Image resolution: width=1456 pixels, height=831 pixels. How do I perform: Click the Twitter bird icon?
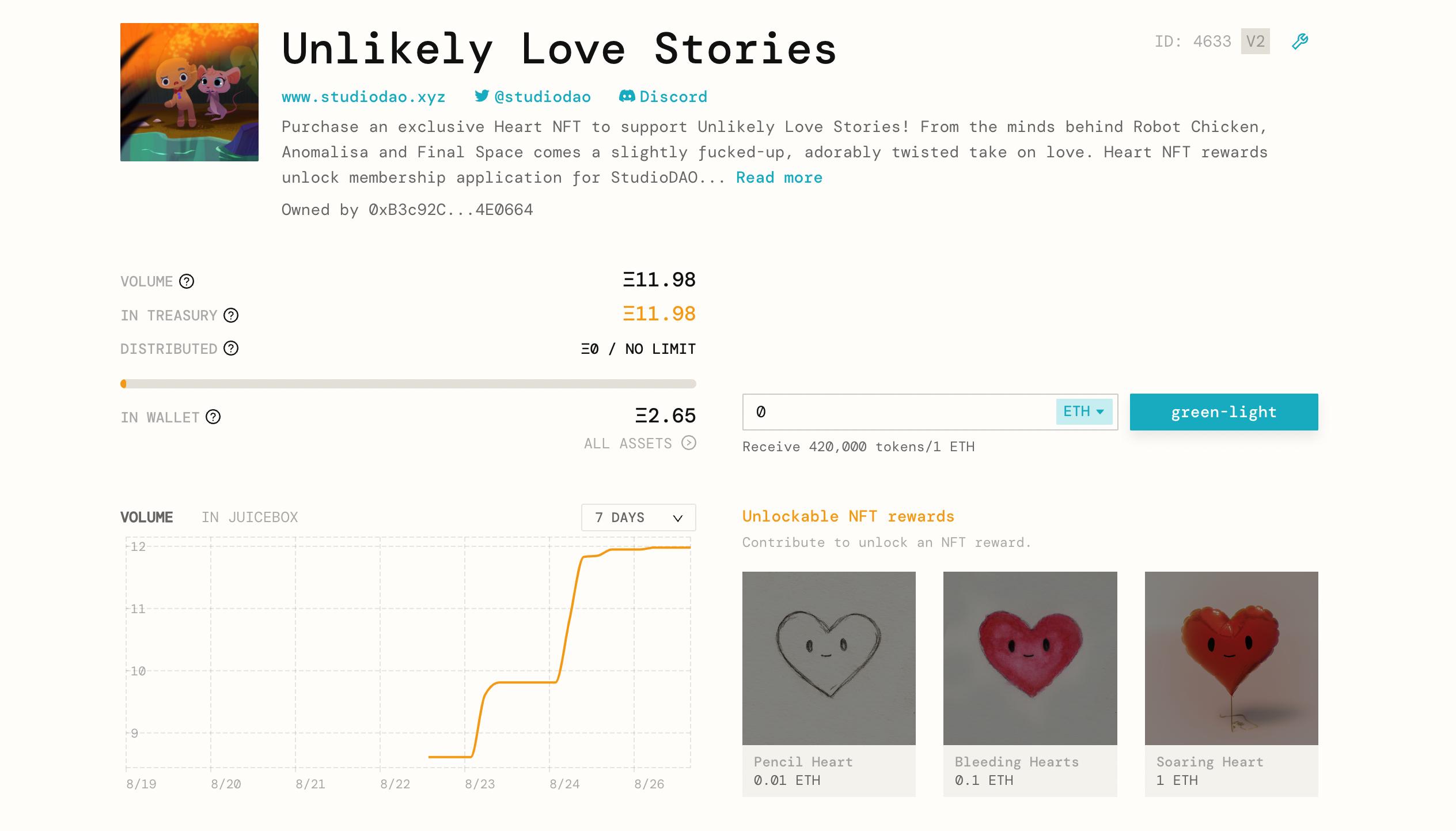point(481,96)
